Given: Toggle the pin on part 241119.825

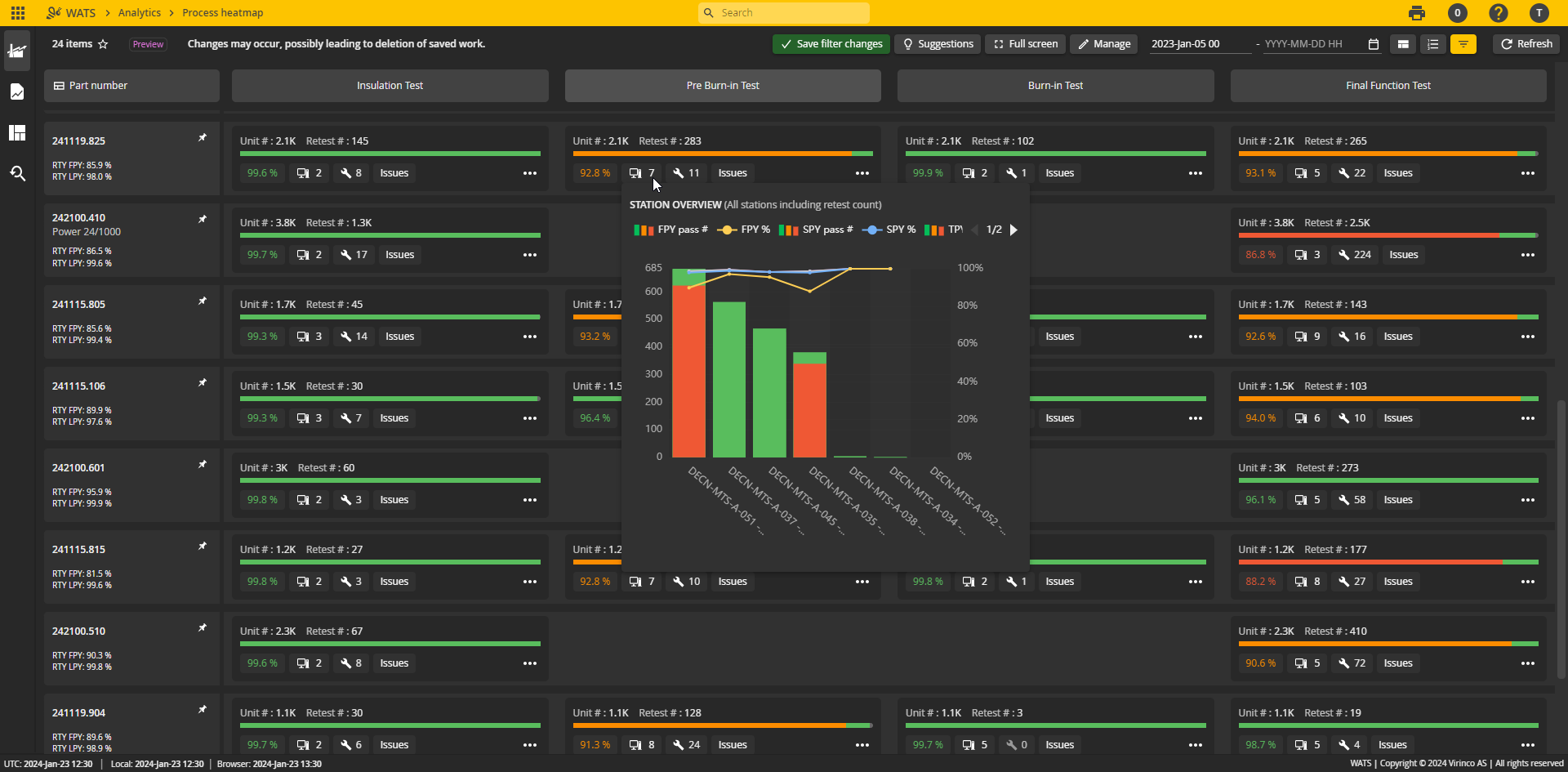Looking at the screenshot, I should (x=202, y=137).
